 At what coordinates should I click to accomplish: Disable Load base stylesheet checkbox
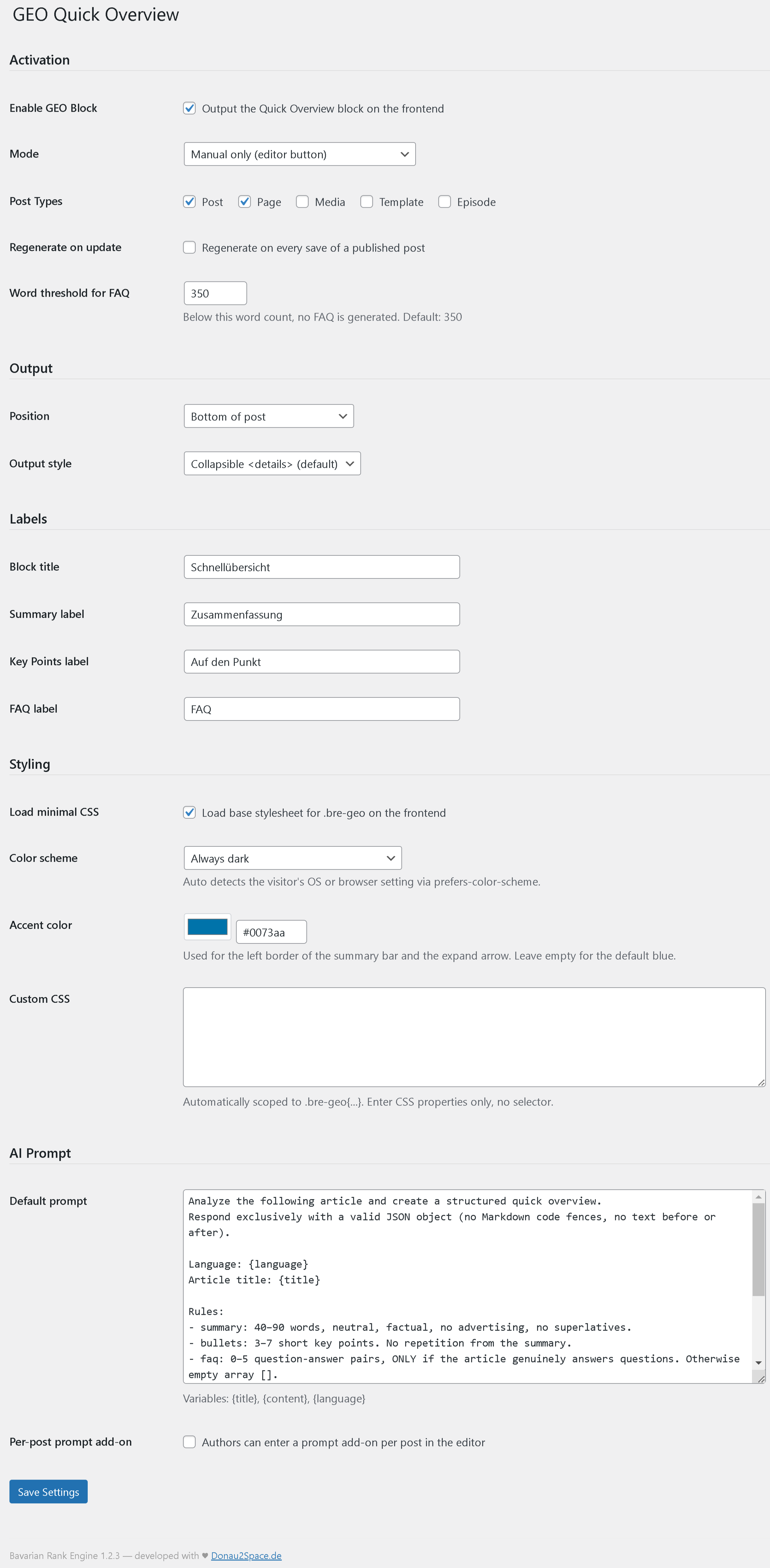189,812
